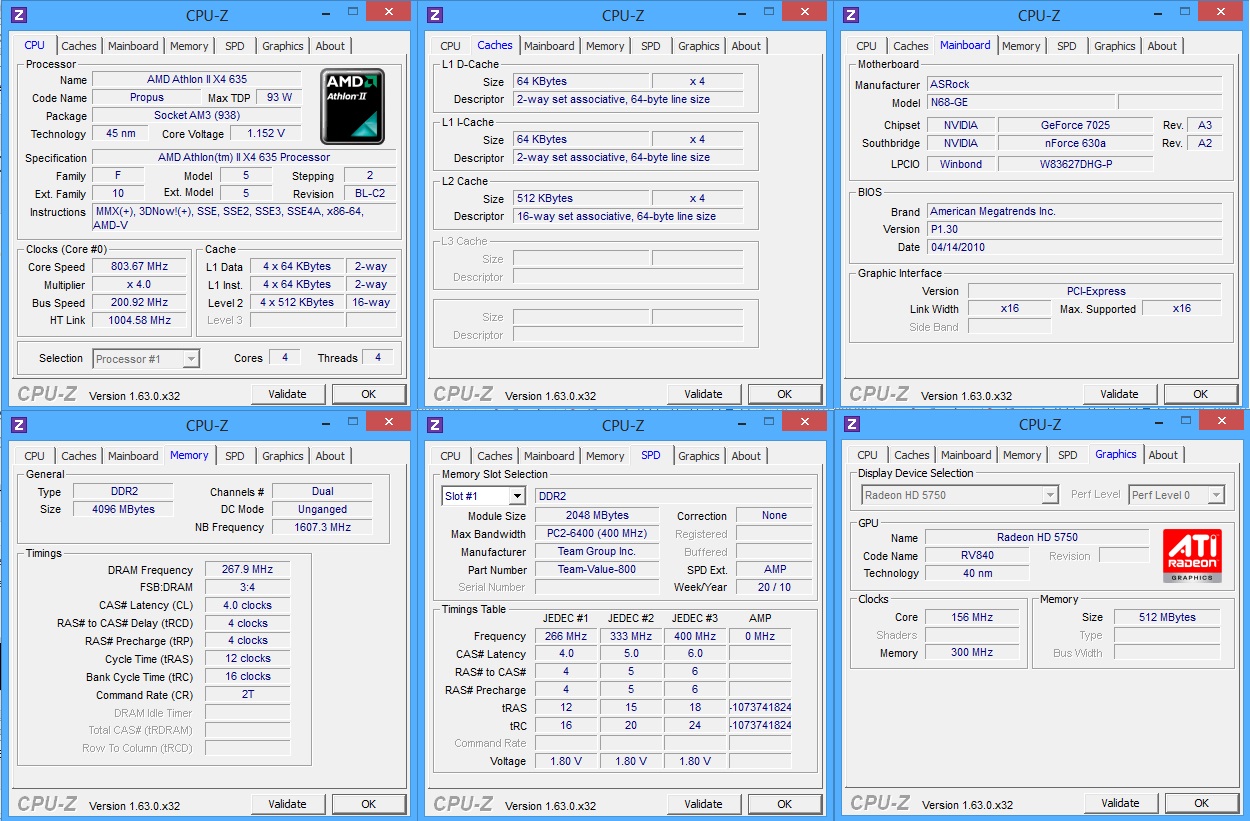Viewport: 1250px width, 821px height.
Task: Click the Specification field AMD Athlon II X4 635 Processor
Action: point(244,158)
